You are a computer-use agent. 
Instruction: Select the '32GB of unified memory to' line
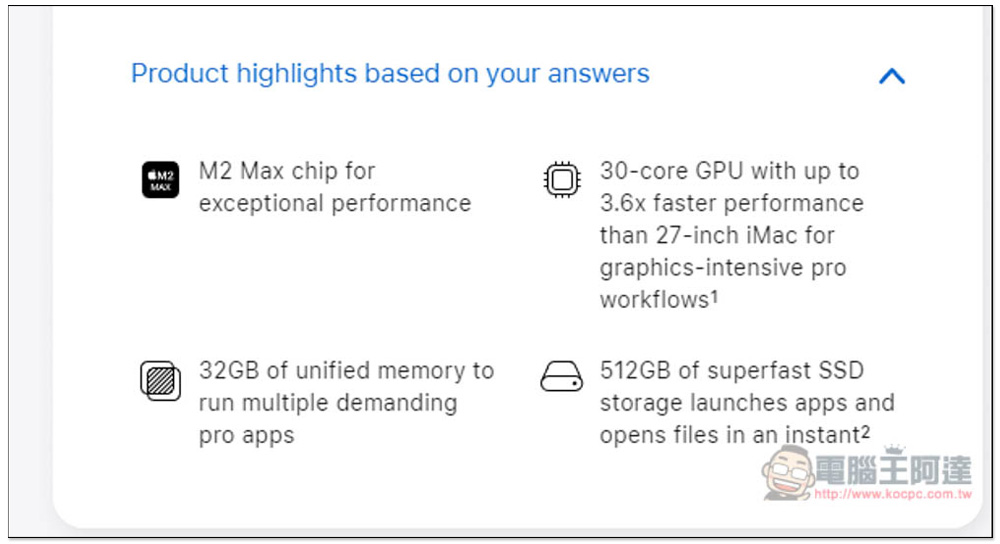[346, 371]
